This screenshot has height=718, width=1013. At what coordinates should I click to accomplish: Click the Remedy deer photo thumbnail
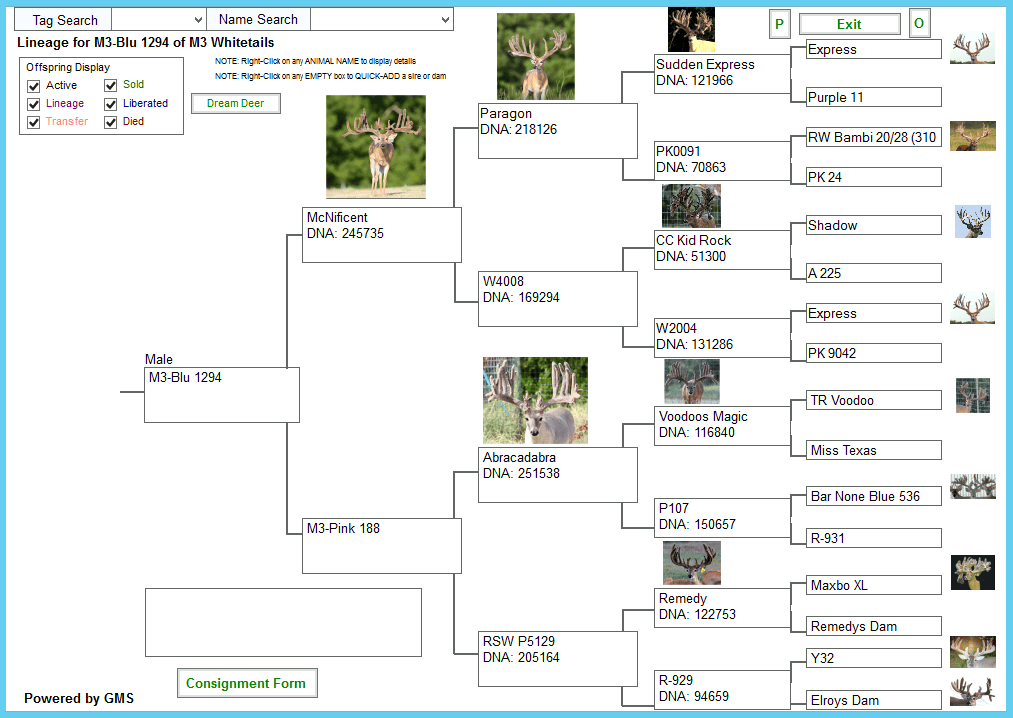coord(691,563)
